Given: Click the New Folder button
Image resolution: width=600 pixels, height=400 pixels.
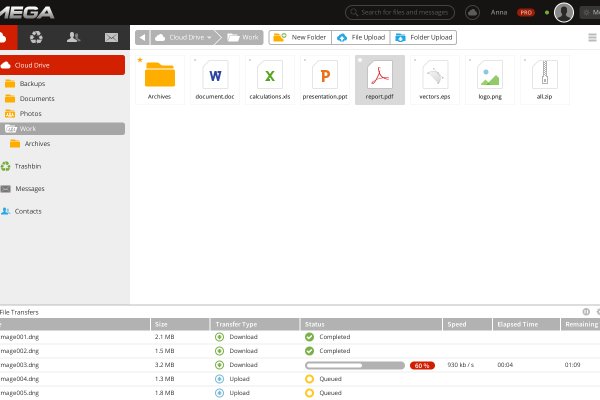Looking at the screenshot, I should pos(300,37).
